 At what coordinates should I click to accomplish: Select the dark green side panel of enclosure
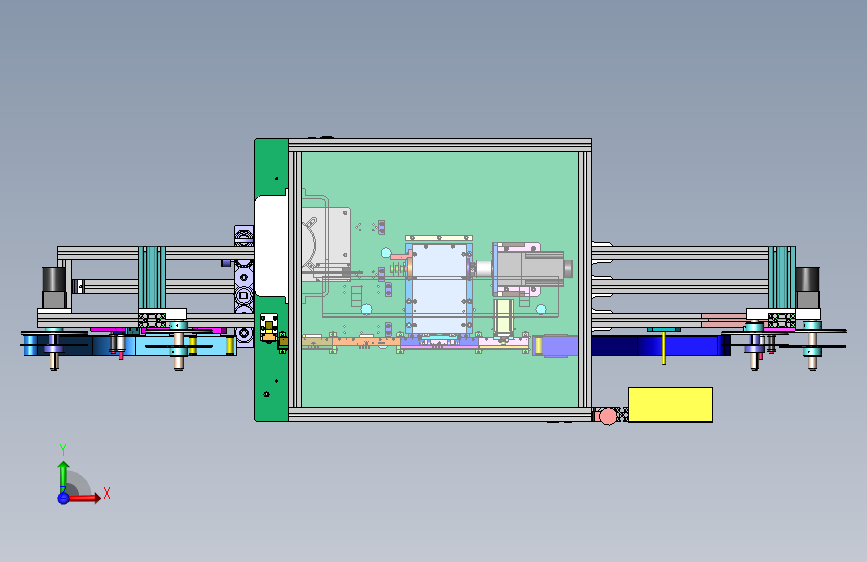pyautogui.click(x=270, y=360)
